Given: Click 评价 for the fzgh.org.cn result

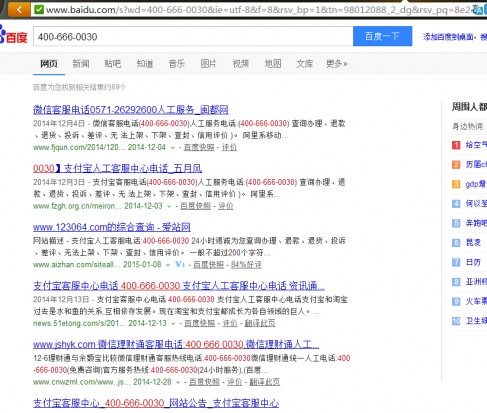Looking at the screenshot, I should click(x=226, y=206).
